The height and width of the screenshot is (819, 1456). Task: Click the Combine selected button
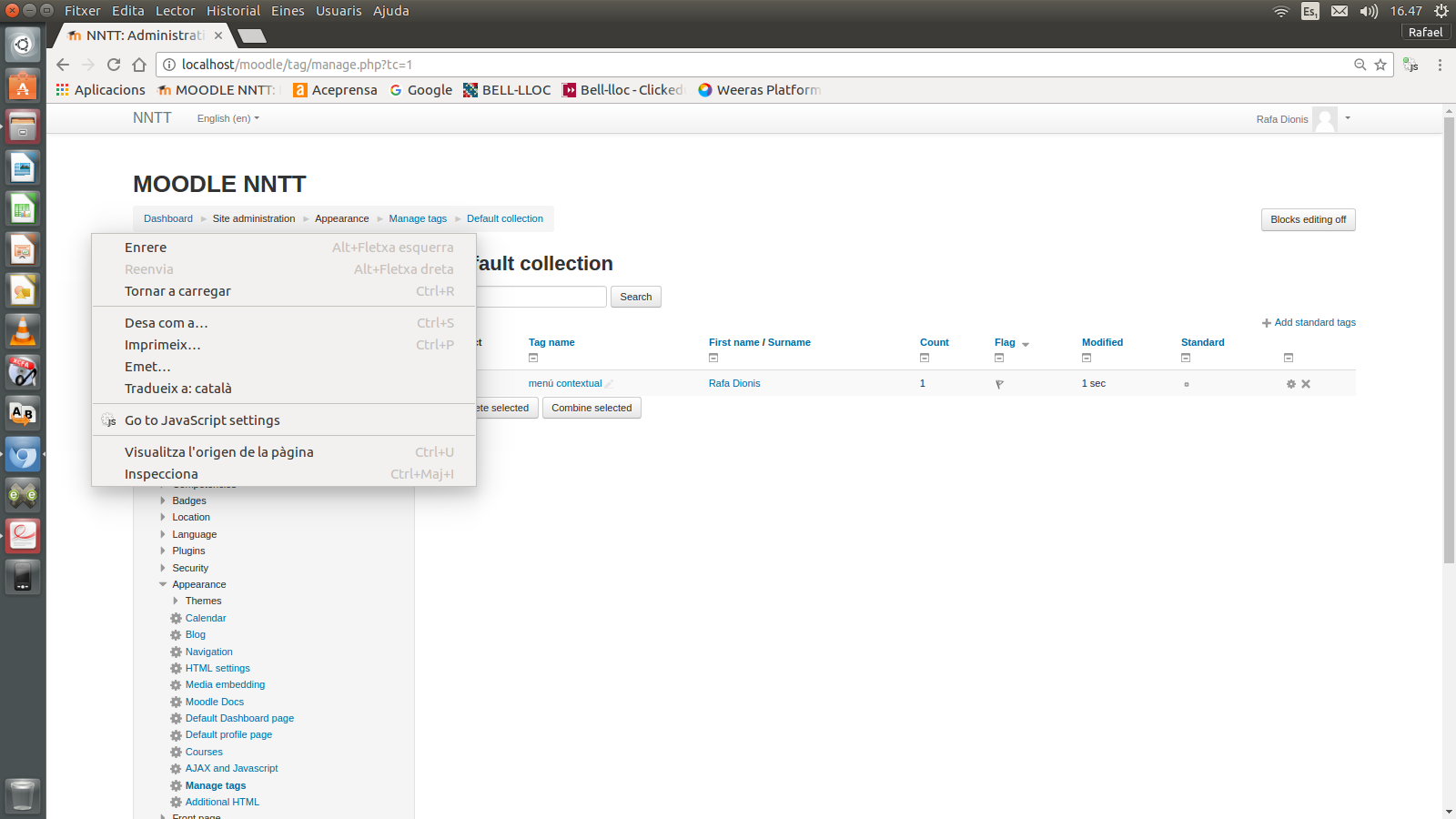591,408
